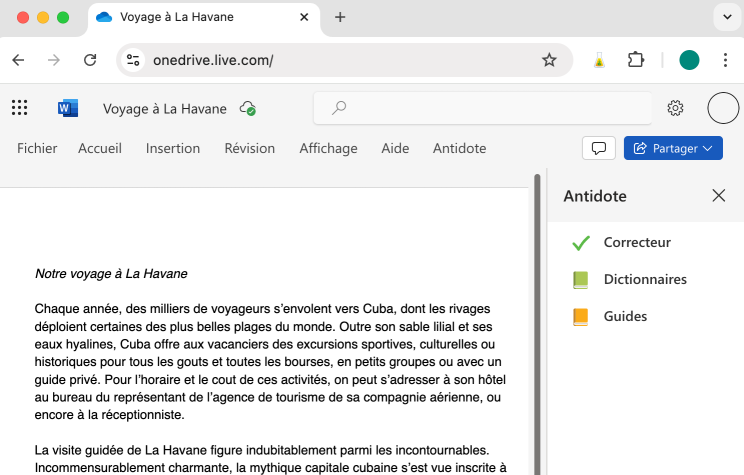Open the comments panel icon
Viewport: 744px width, 475px height.
tap(598, 148)
